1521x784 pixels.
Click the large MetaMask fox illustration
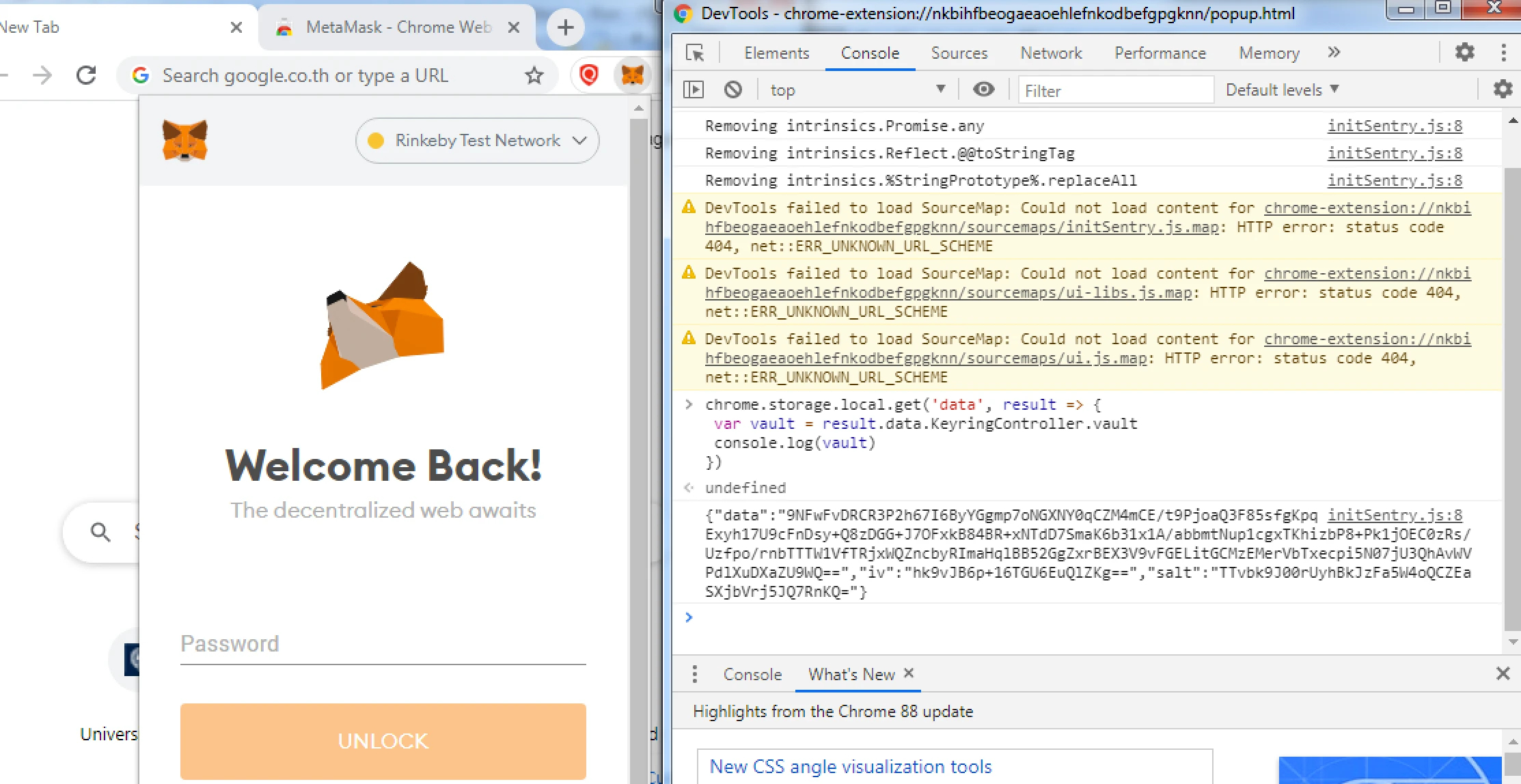point(383,325)
